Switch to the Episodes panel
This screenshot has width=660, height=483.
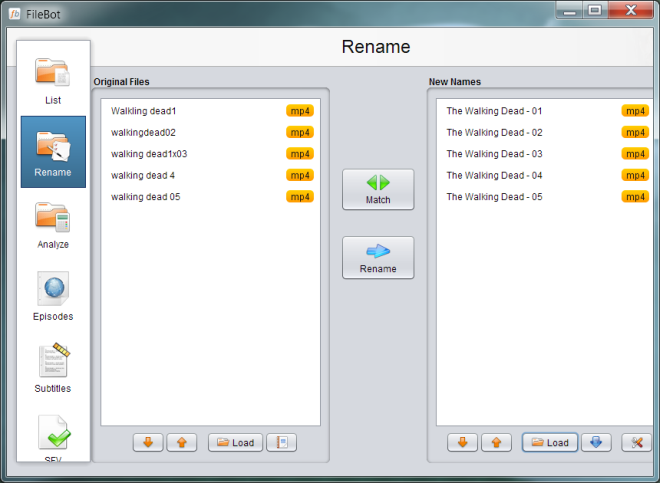(53, 296)
